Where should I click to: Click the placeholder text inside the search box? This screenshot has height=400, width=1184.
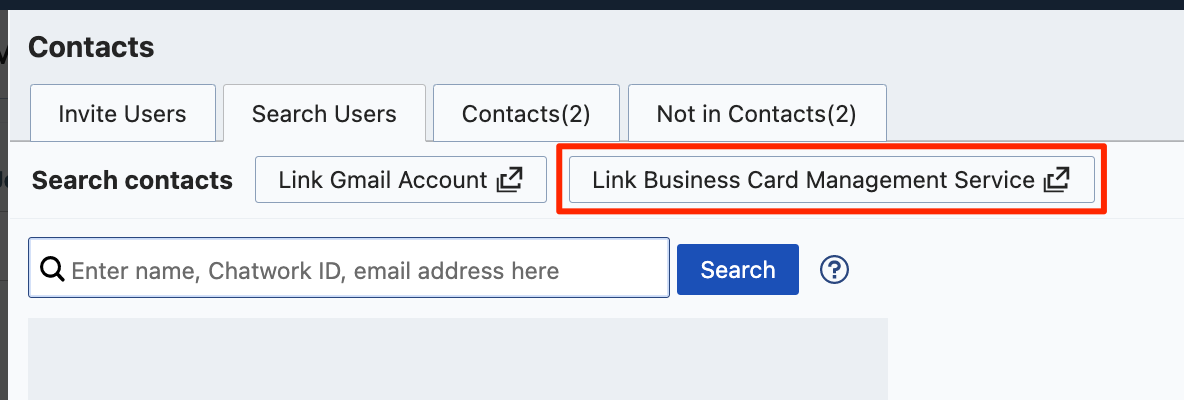[x=315, y=270]
